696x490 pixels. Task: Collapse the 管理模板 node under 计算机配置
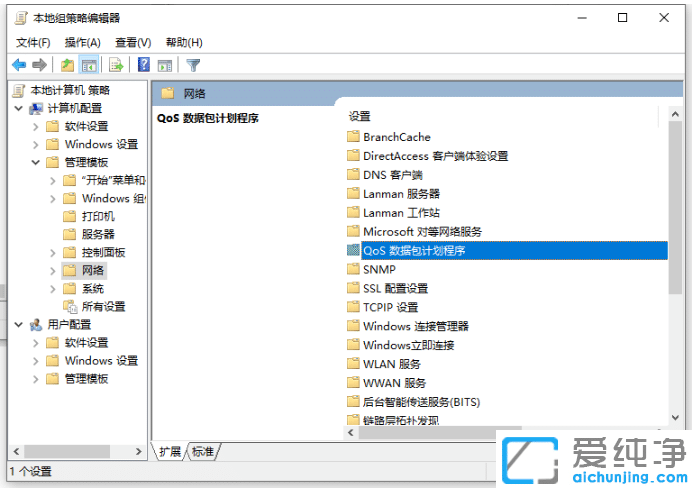[x=36, y=162]
